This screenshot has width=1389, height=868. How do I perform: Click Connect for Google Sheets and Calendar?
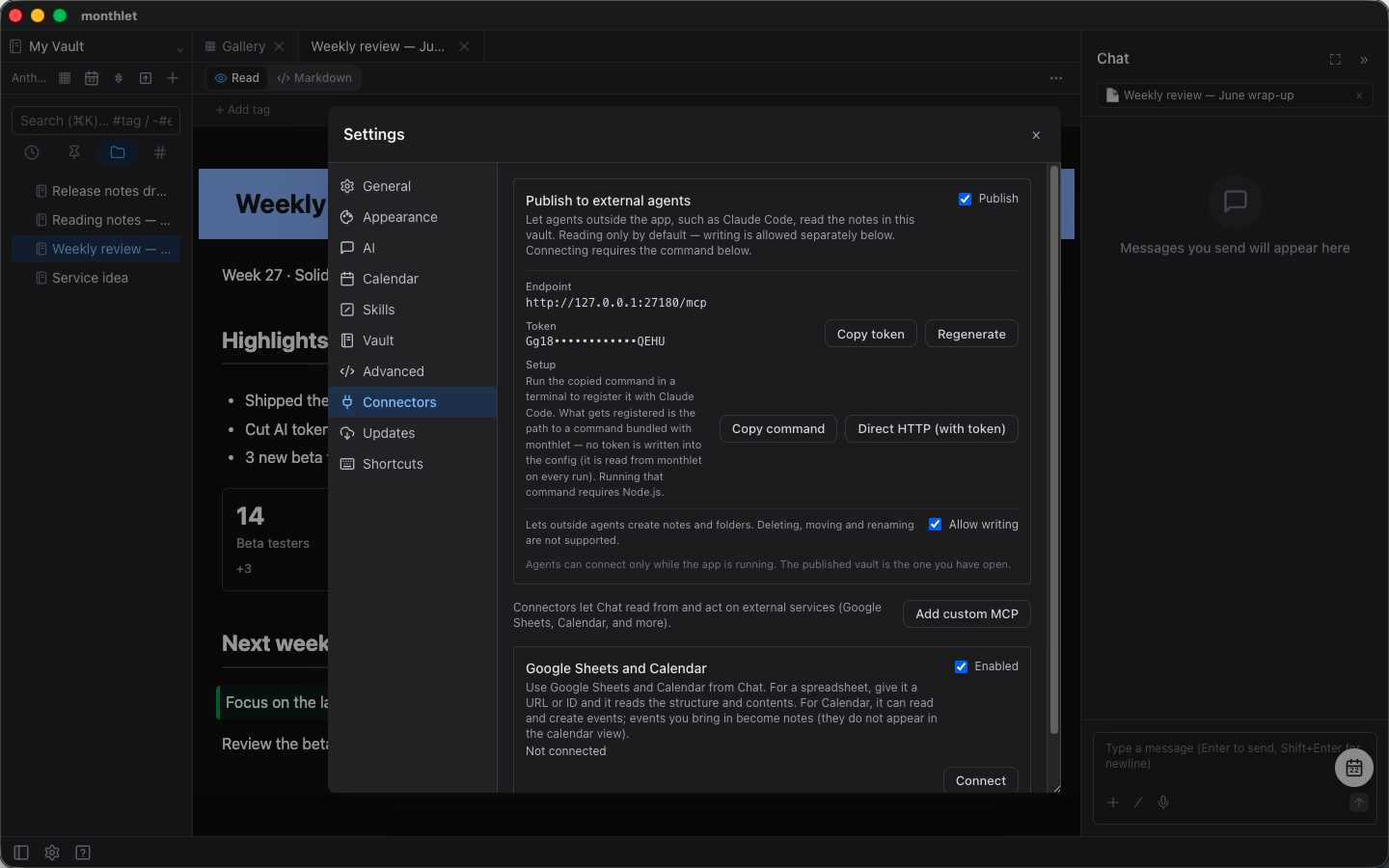tap(980, 780)
